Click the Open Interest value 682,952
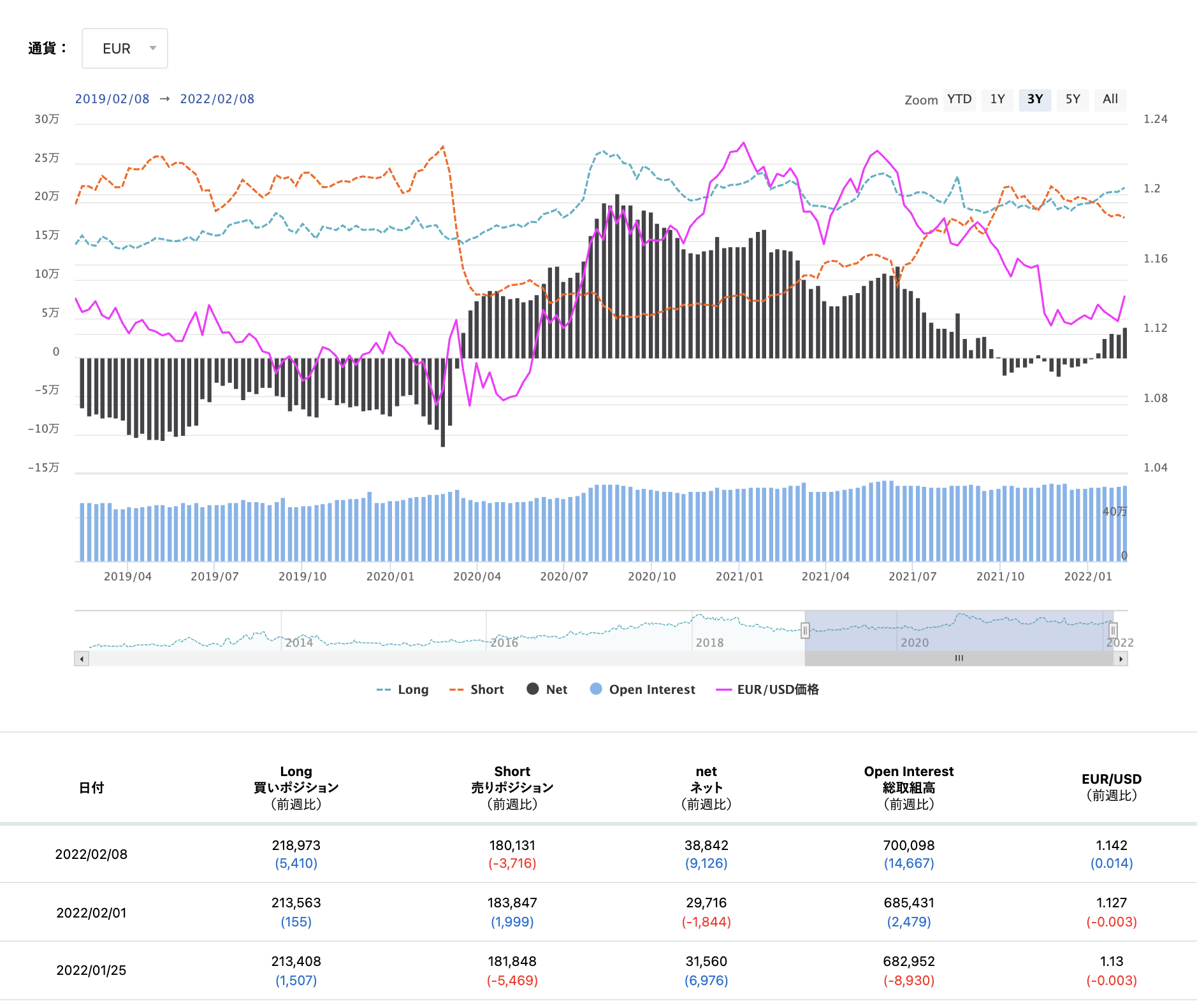The image size is (1197, 1008). click(909, 961)
